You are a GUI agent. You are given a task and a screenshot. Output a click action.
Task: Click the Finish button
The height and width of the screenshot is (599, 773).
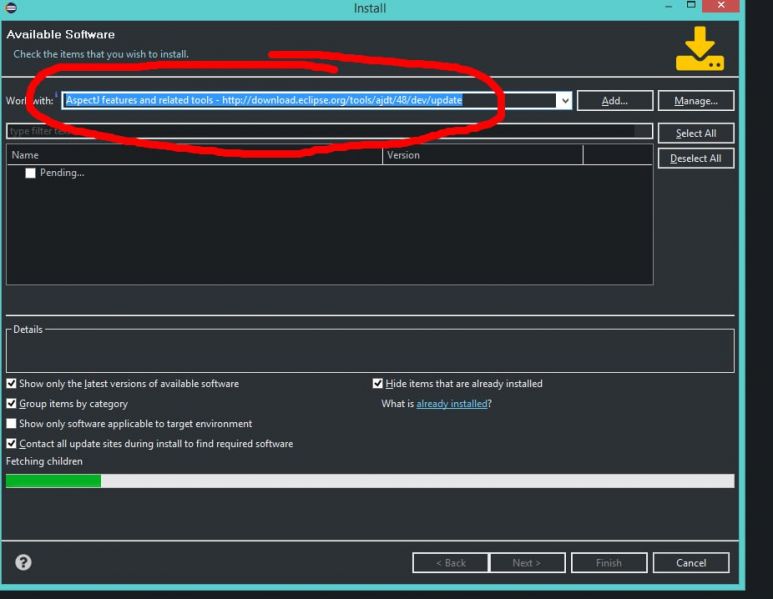609,563
